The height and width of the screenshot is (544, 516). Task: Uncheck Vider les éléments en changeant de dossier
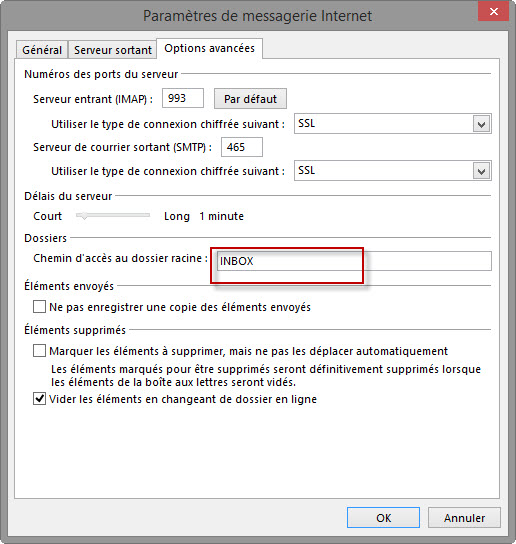(39, 399)
